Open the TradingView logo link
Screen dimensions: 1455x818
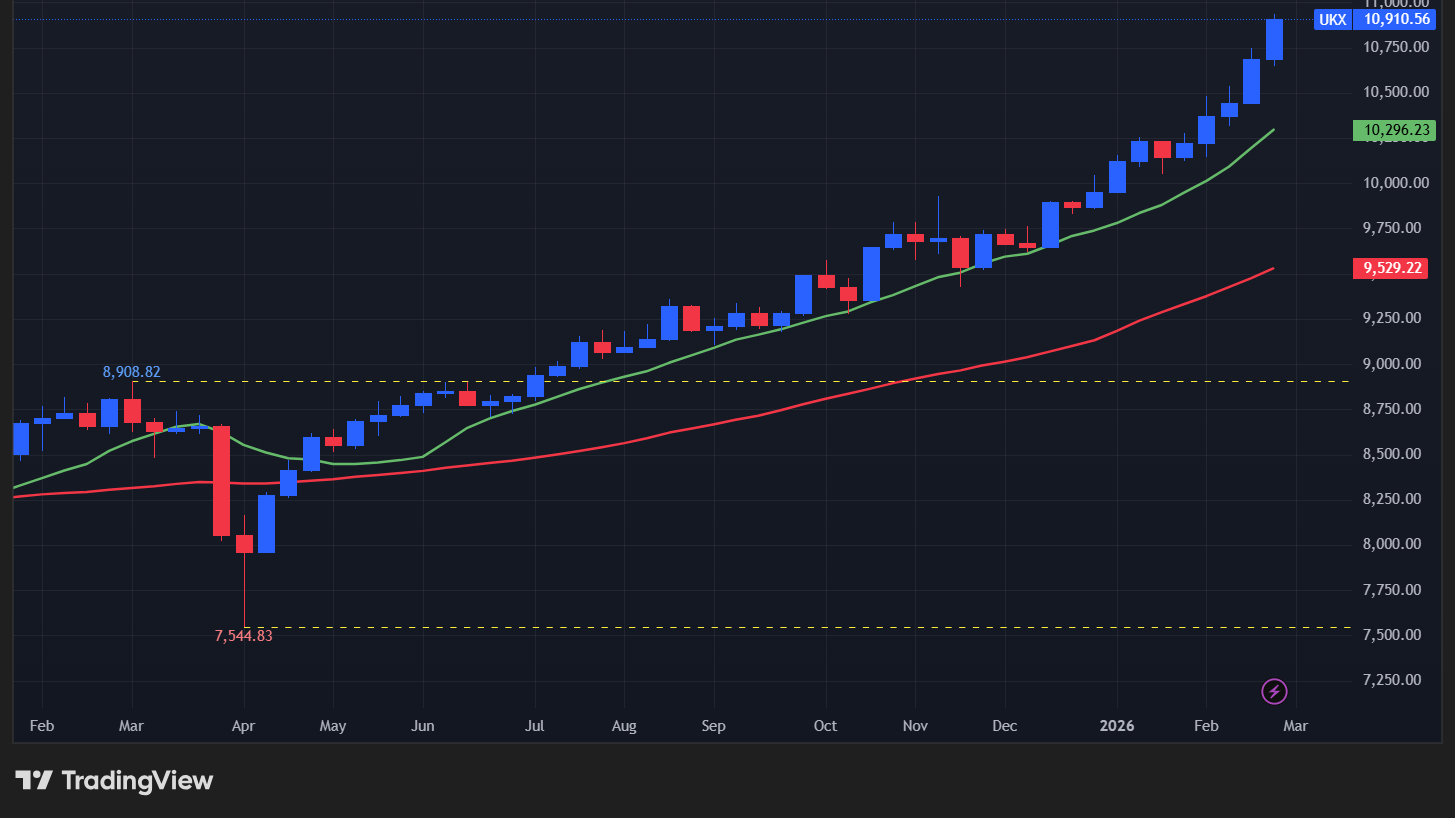pyautogui.click(x=113, y=781)
